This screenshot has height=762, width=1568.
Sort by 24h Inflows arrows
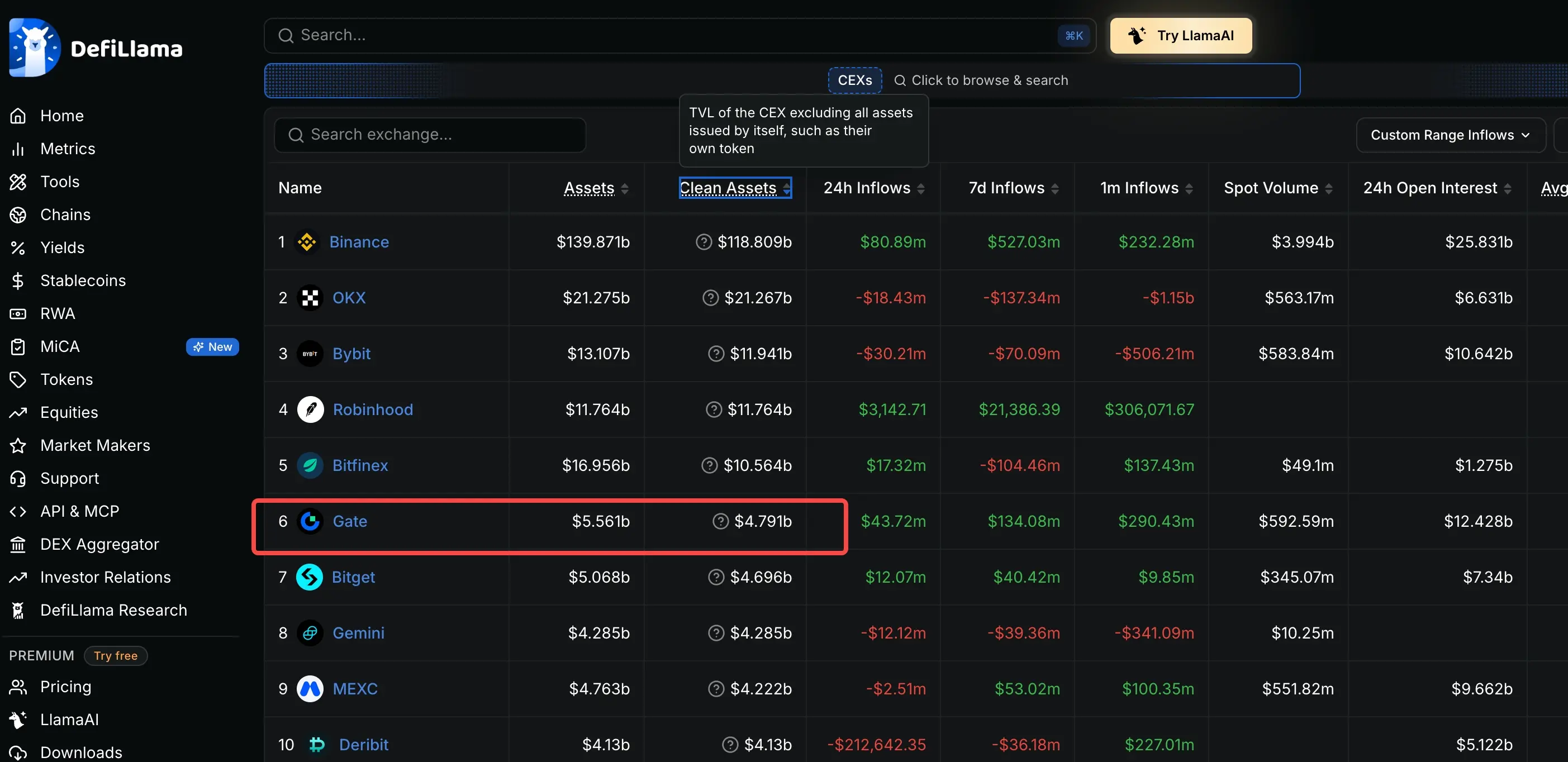click(x=920, y=189)
